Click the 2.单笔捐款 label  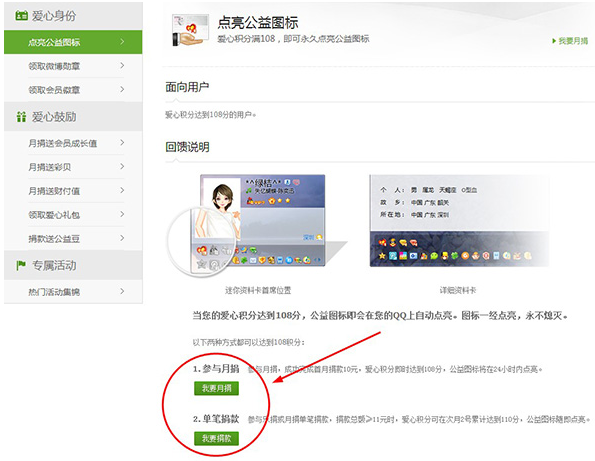coord(216,419)
